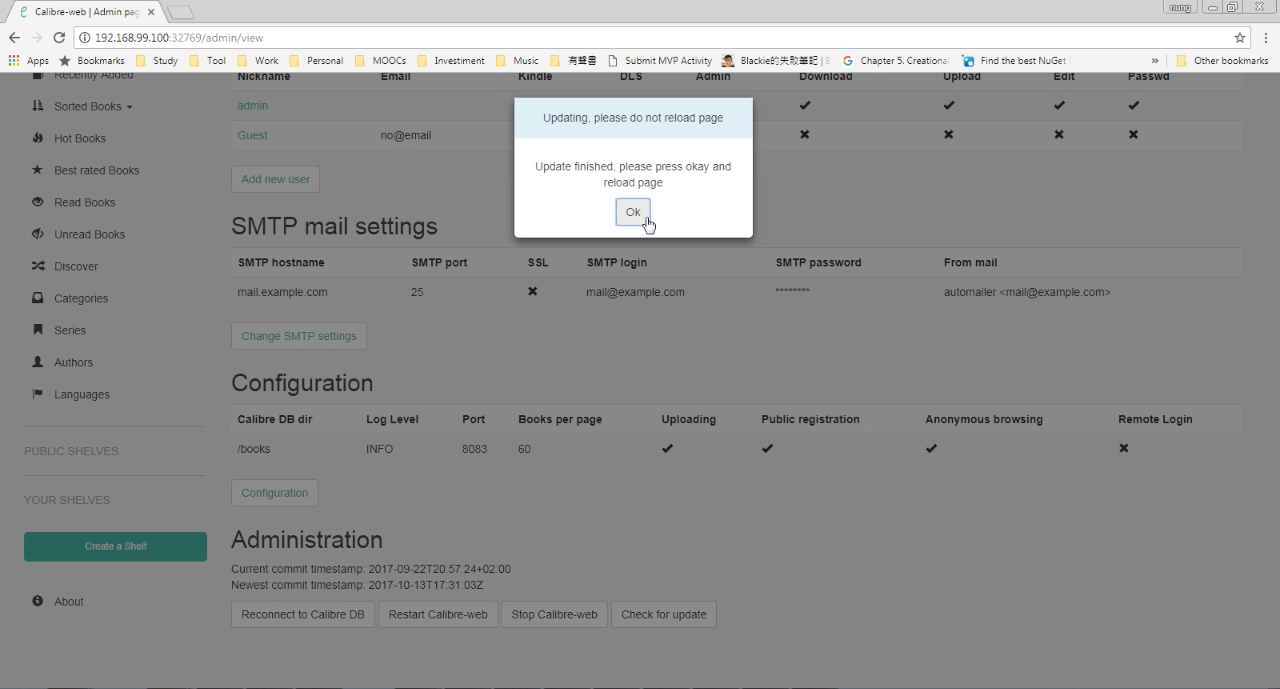Screen dimensions: 1280x689
Task: Go to Read Books in the sidebar
Action: point(85,202)
